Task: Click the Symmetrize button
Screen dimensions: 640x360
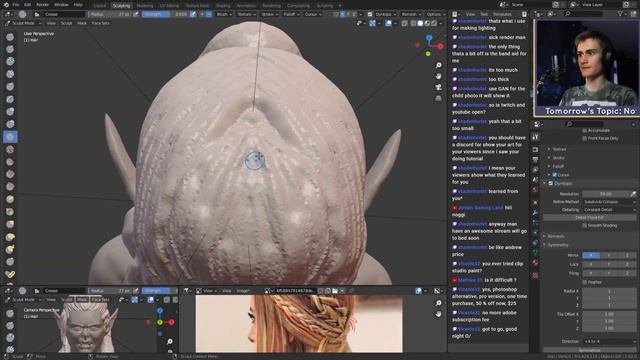Action: click(x=589, y=350)
